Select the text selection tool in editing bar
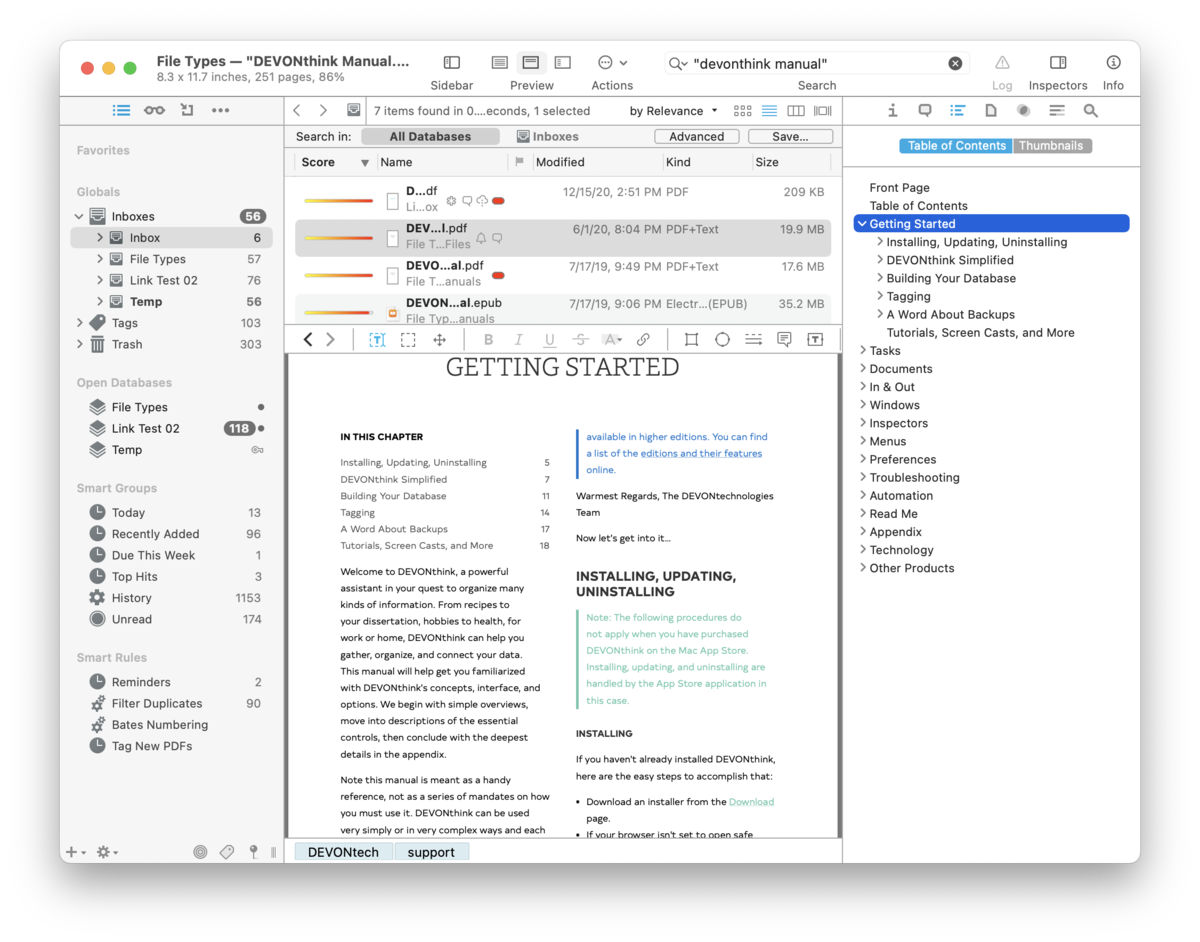Screen dimensions: 1200x942 click(x=377, y=340)
